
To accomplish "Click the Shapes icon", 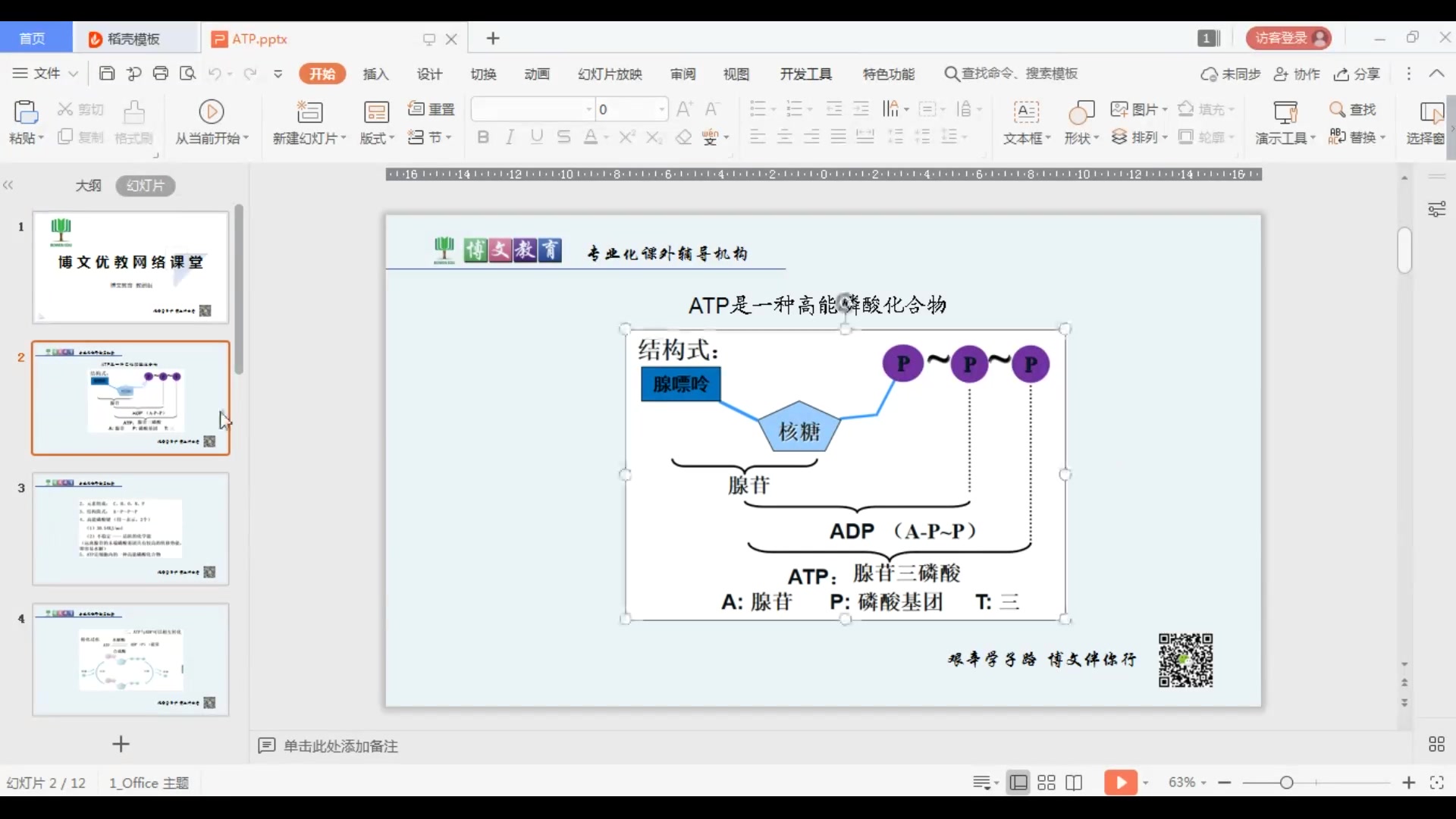I will pyautogui.click(x=1081, y=112).
